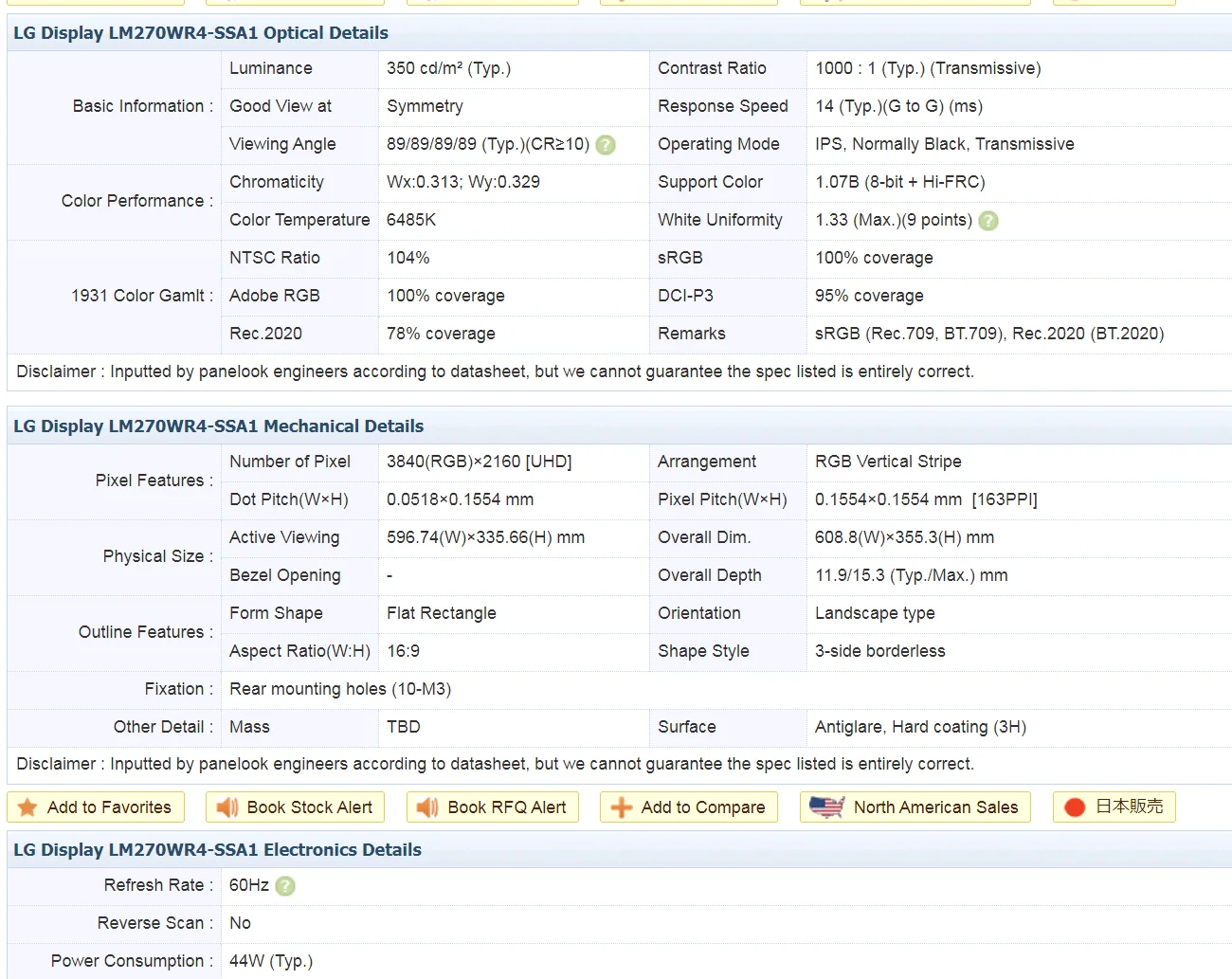Click the help icon next to White Uniformity value

[987, 221]
